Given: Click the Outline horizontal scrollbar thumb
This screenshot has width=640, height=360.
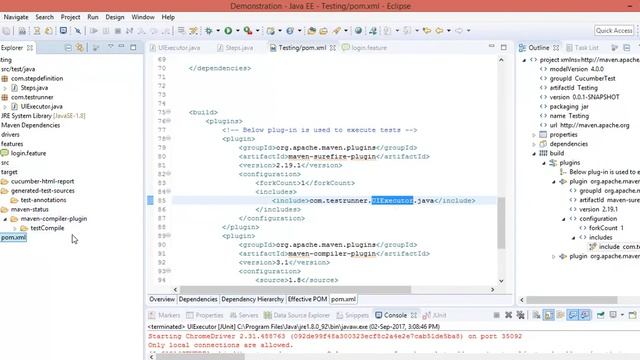Looking at the screenshot, I should click(x=571, y=300).
